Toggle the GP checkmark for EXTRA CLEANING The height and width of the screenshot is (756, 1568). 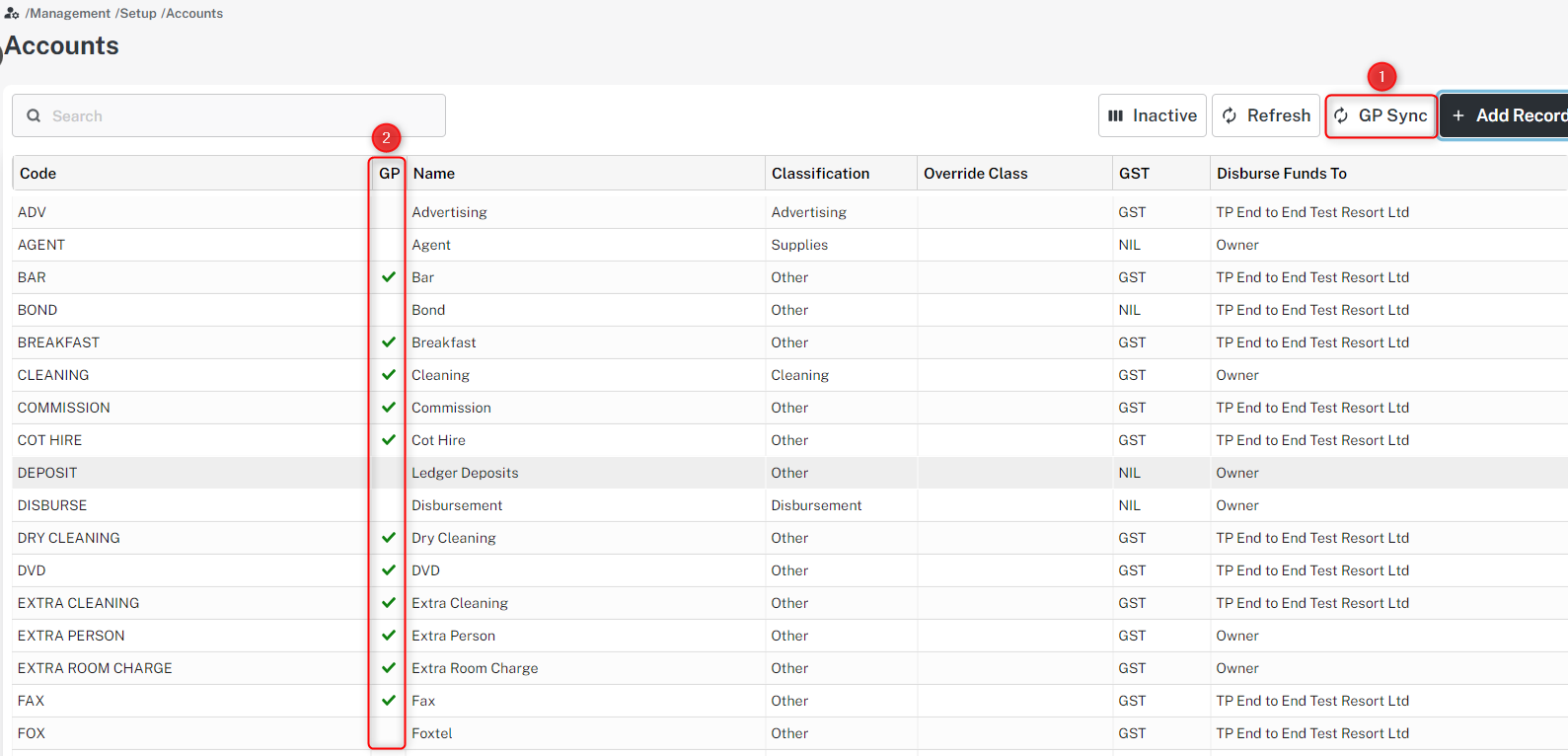(x=389, y=603)
